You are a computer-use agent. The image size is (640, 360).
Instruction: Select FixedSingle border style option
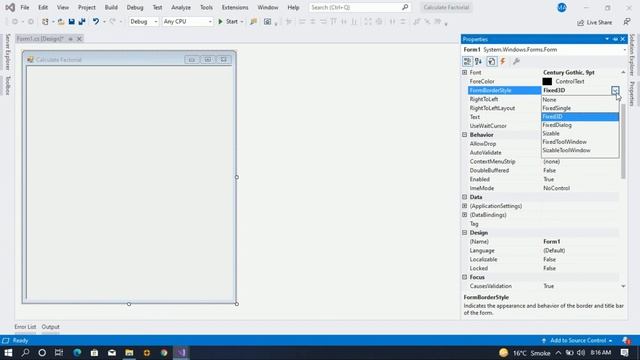(580, 108)
